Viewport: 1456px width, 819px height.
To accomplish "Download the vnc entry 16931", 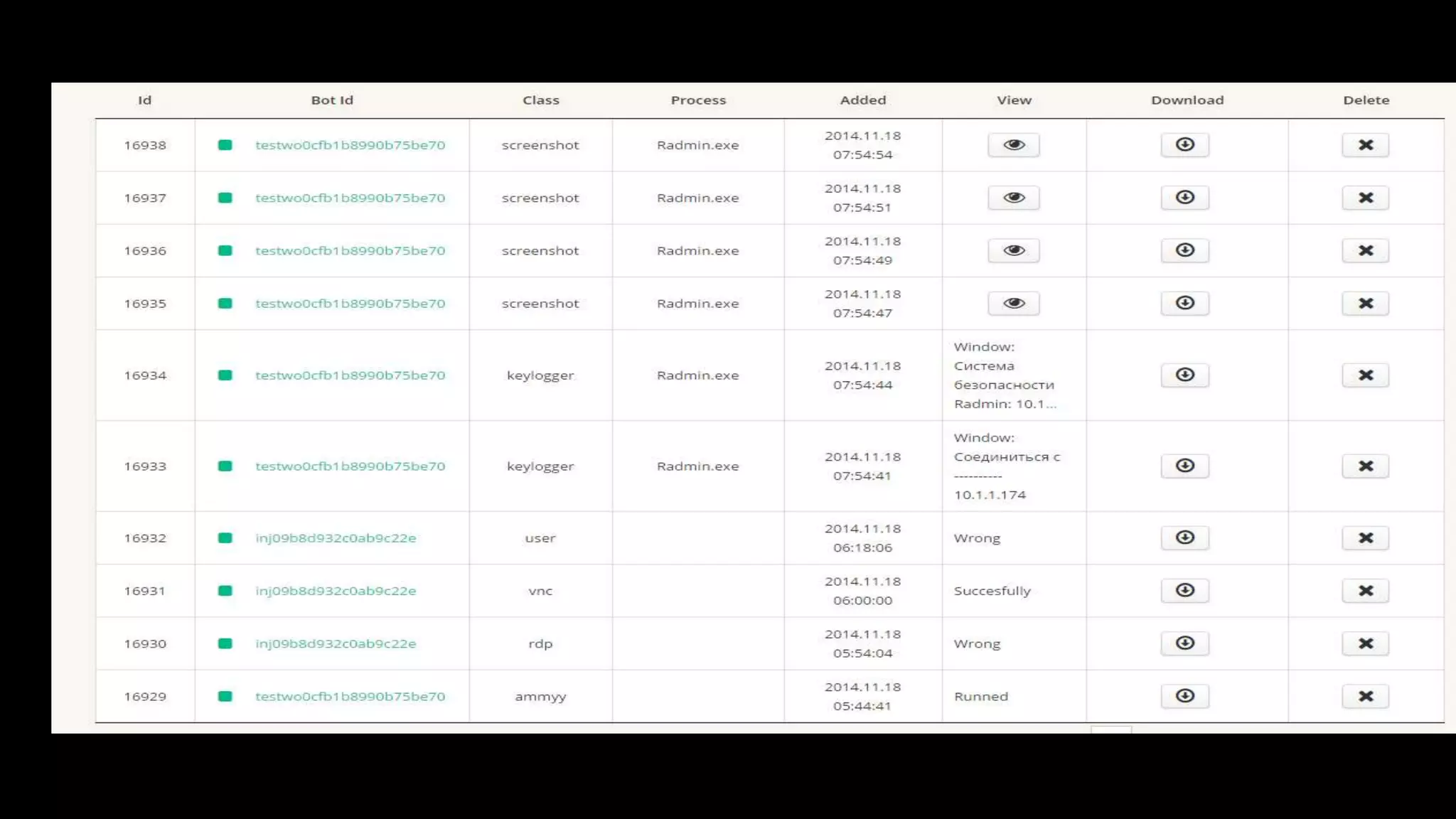I will (x=1184, y=590).
